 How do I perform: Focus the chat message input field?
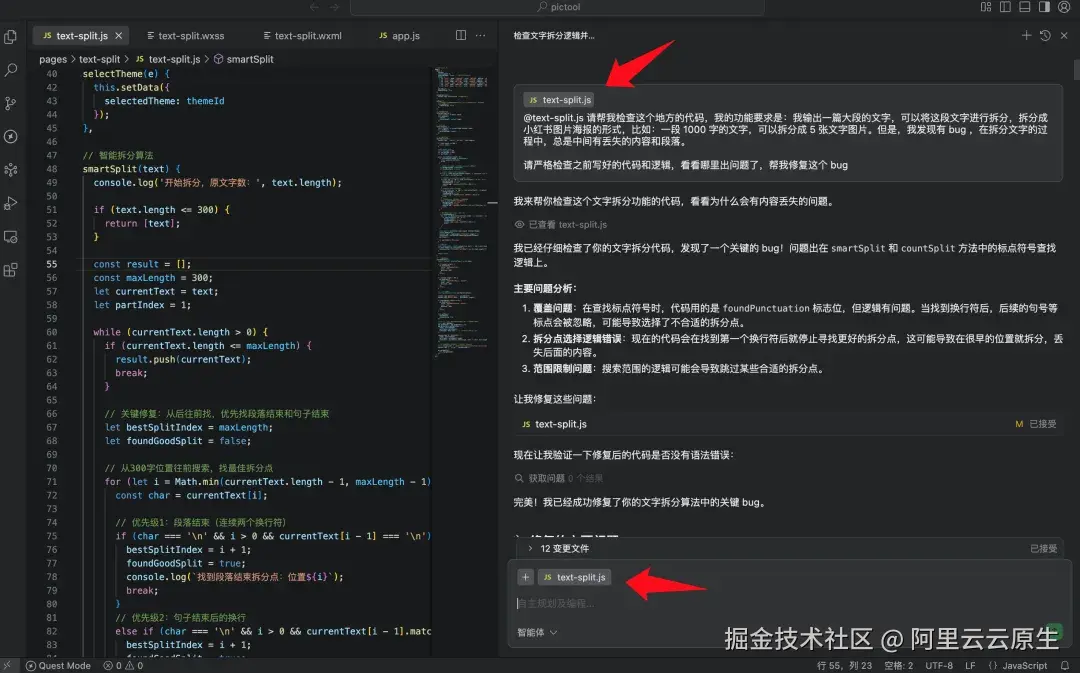[x=789, y=603]
